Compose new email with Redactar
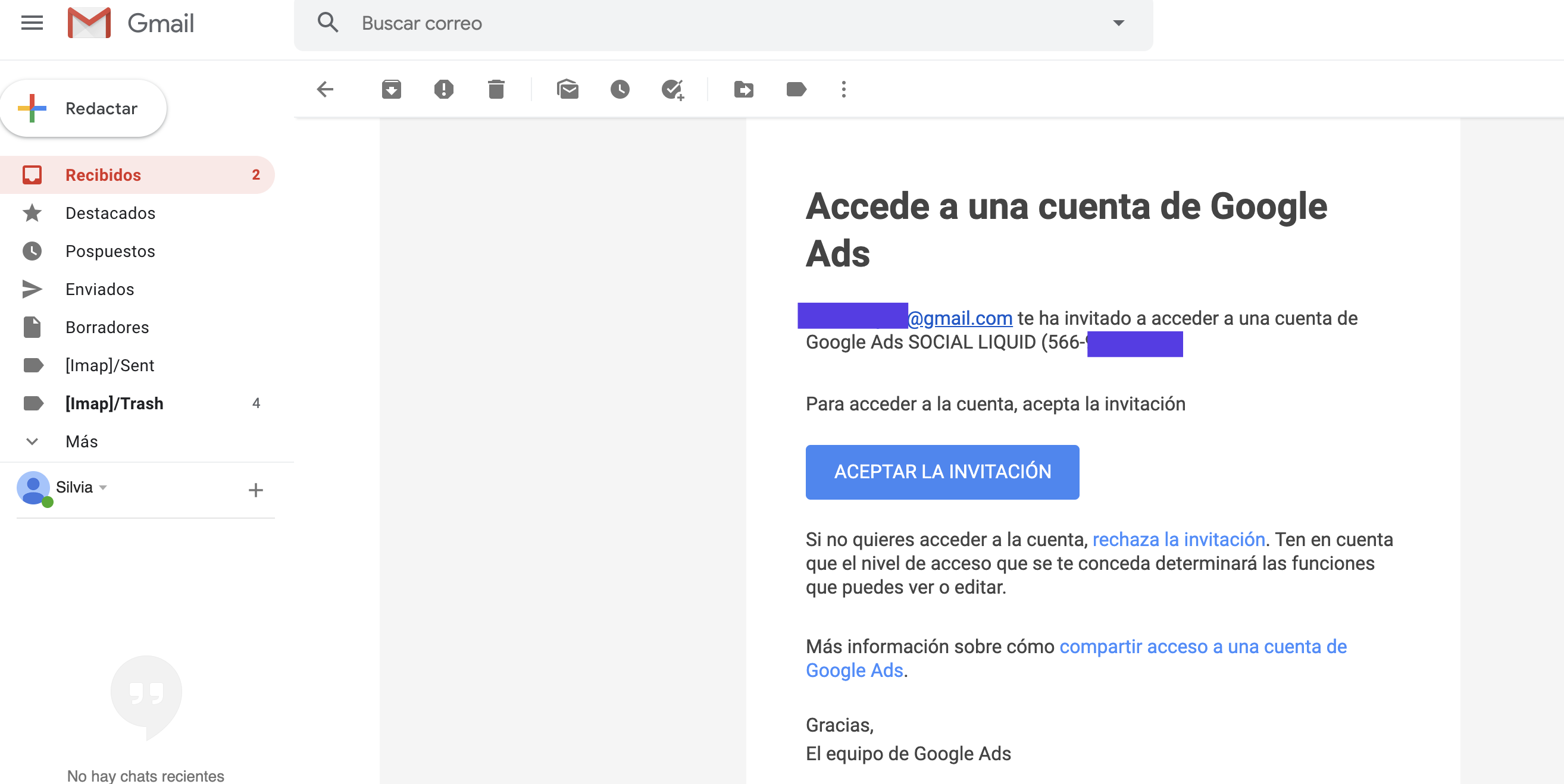Screen dimensions: 1564x784 tap(84, 108)
